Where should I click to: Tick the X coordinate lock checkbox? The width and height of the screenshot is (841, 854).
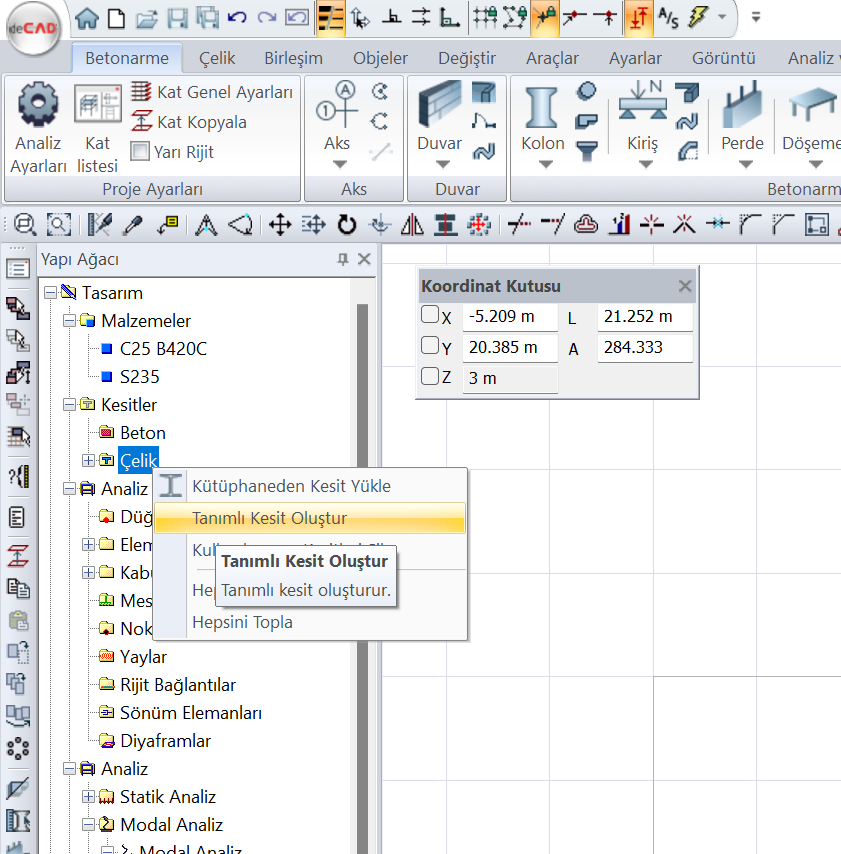[x=430, y=316]
